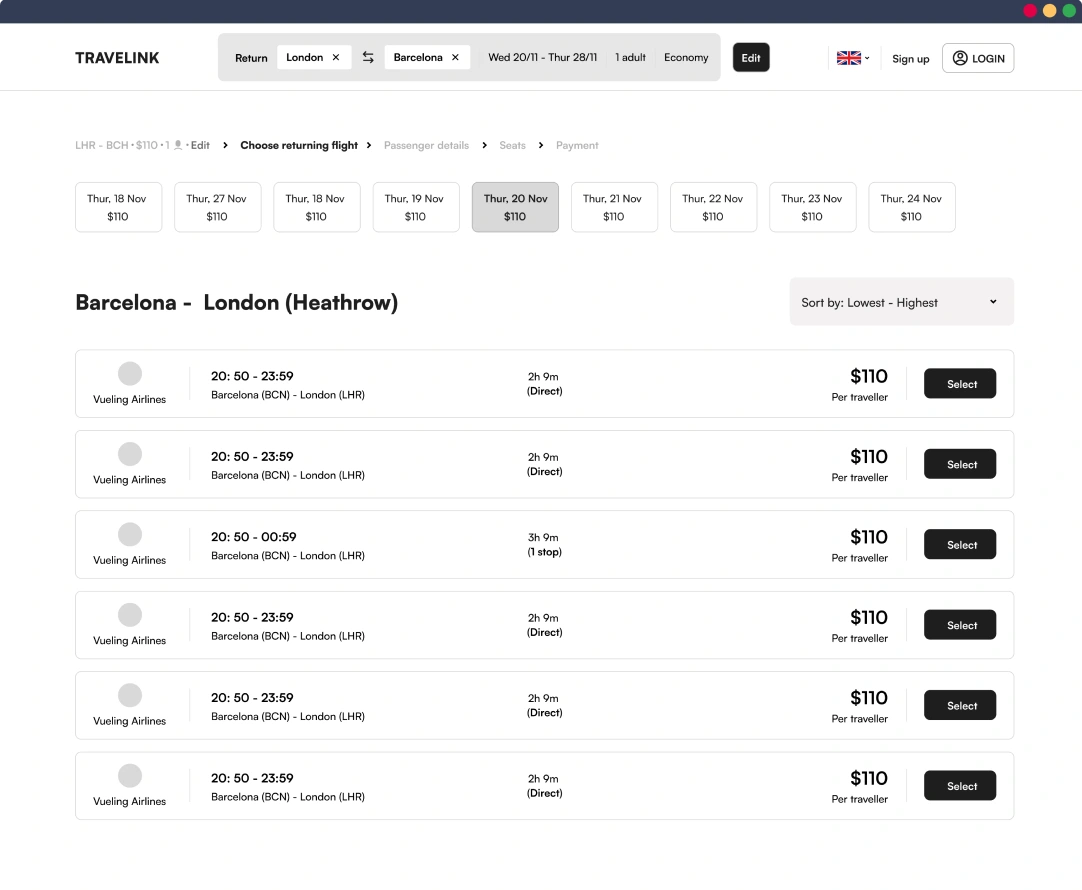Open the Sort by Lowest - Highest dropdown

901,302
